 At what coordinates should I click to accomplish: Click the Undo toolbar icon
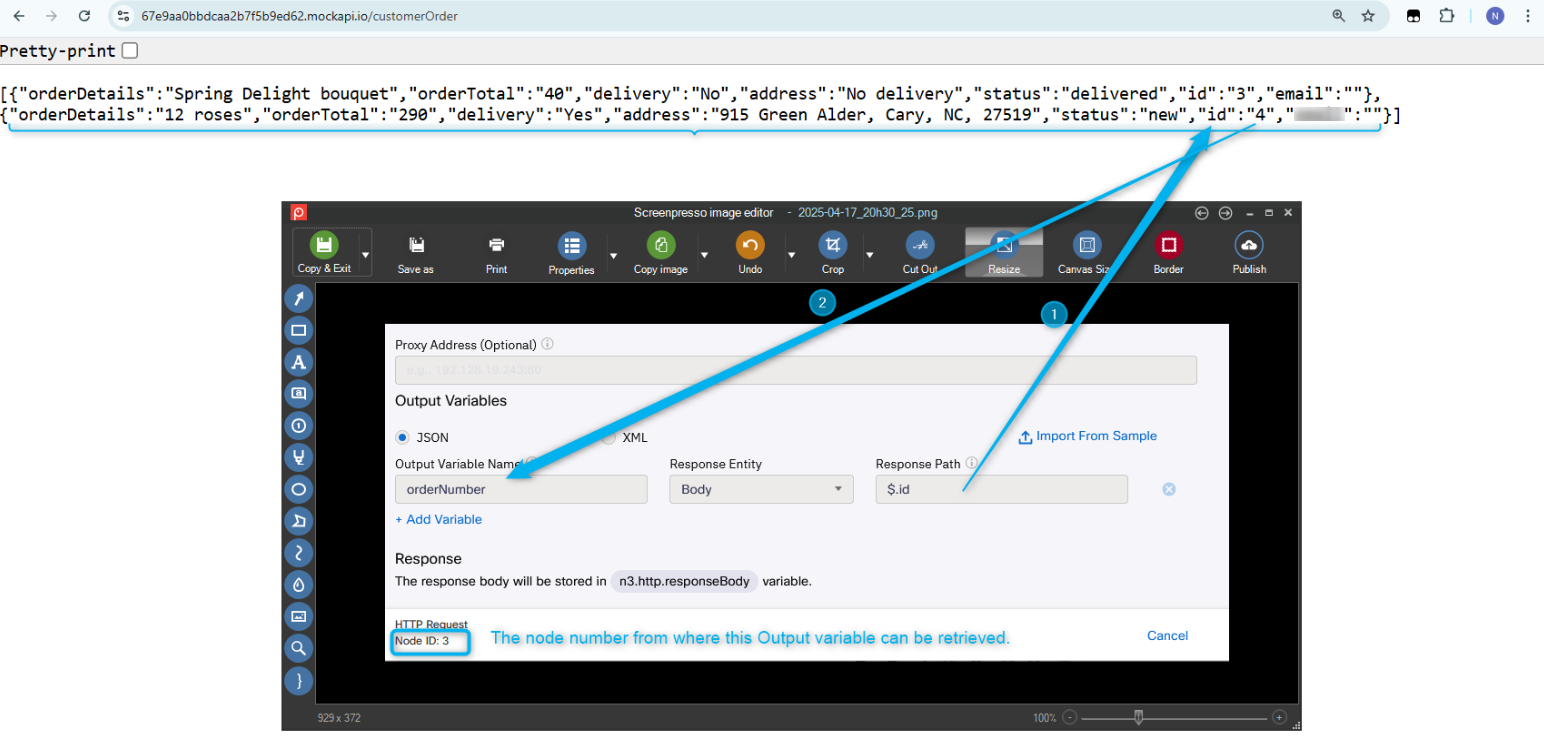pos(750,246)
